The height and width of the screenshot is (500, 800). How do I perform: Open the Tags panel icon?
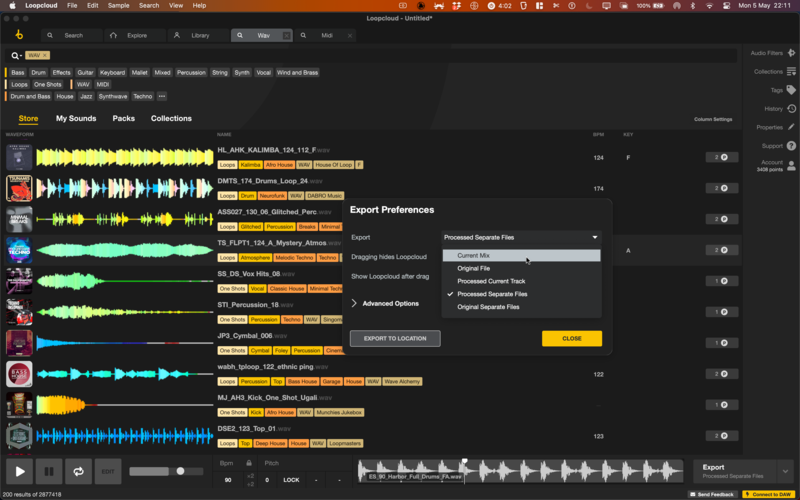click(x=791, y=90)
